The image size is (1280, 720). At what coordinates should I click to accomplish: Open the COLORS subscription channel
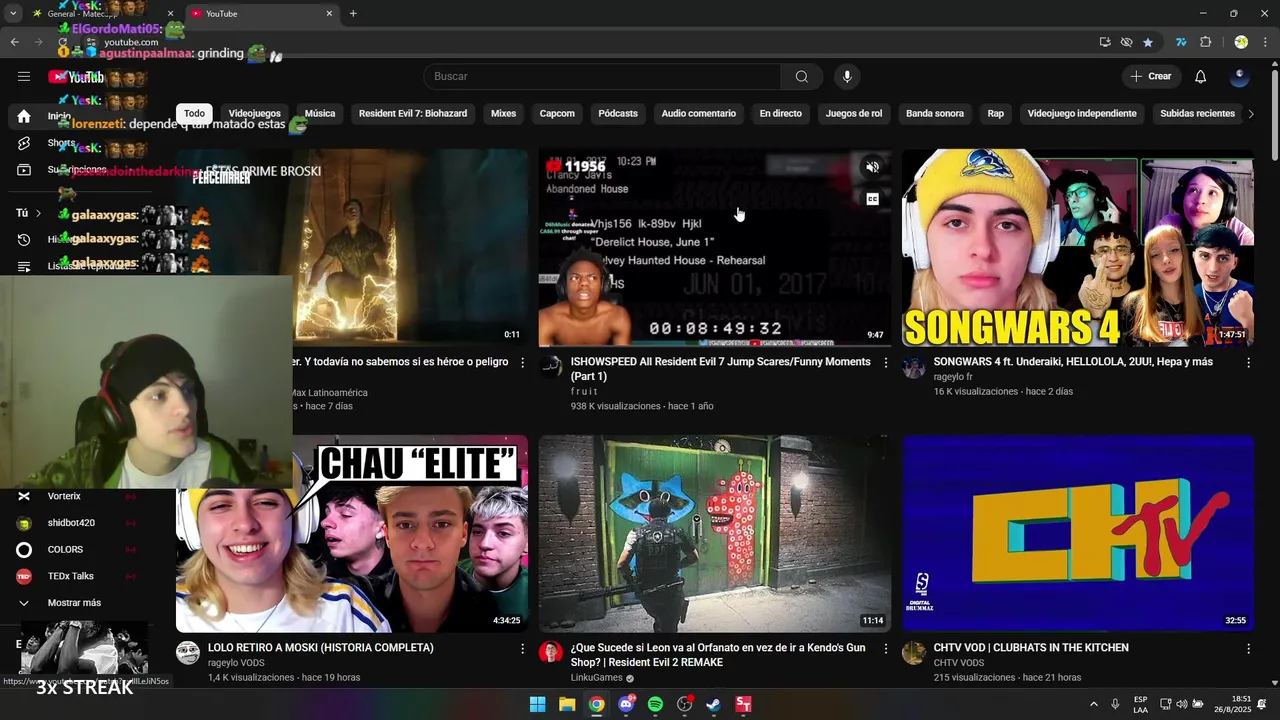(x=65, y=550)
